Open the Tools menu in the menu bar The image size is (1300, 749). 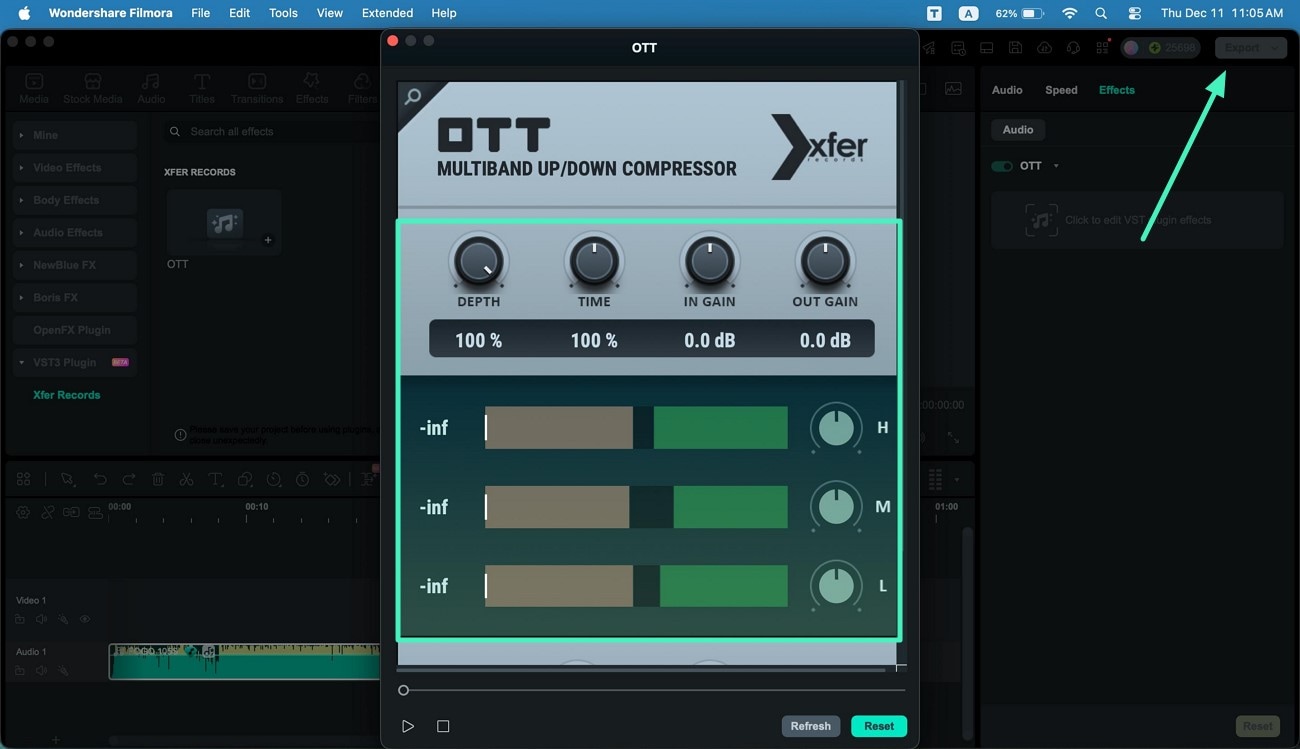[x=282, y=13]
